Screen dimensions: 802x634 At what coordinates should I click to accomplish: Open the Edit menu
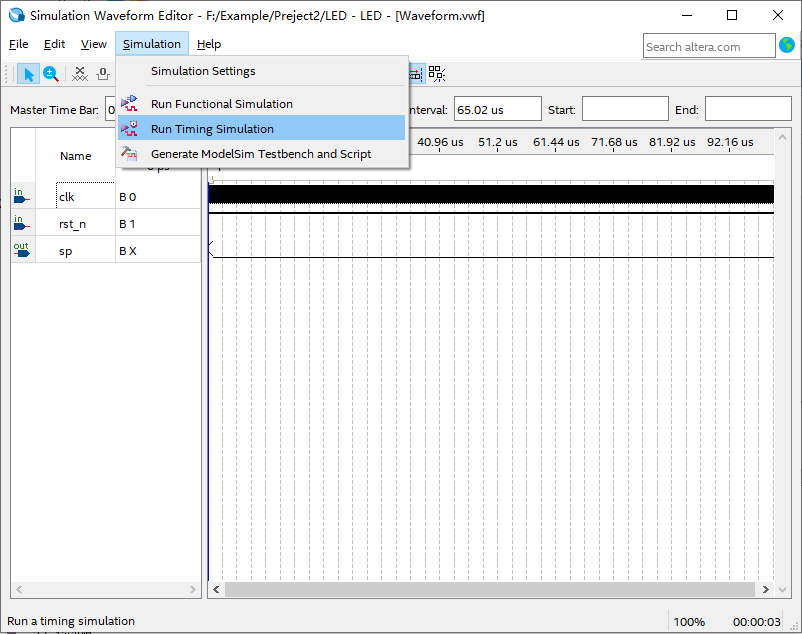point(54,44)
